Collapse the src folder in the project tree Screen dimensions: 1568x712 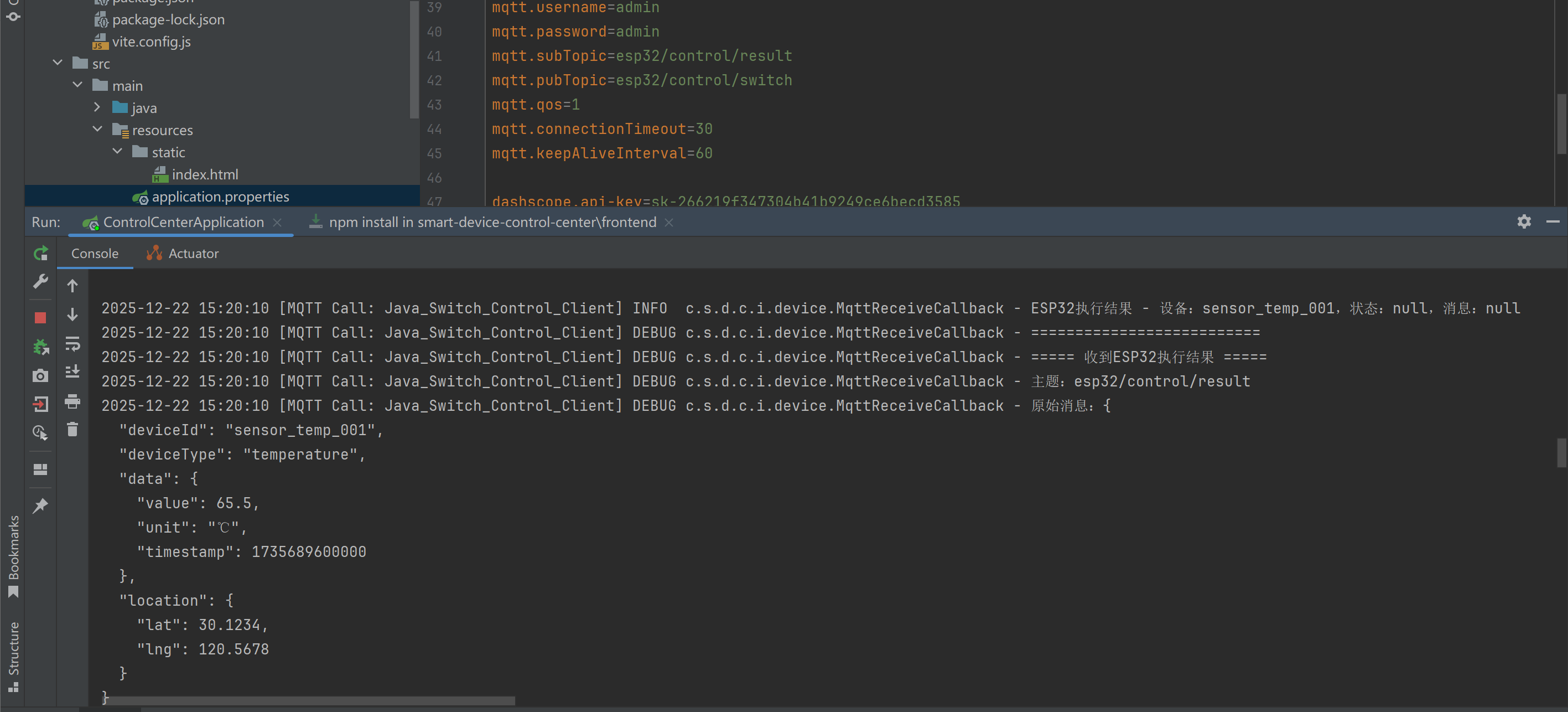(58, 63)
